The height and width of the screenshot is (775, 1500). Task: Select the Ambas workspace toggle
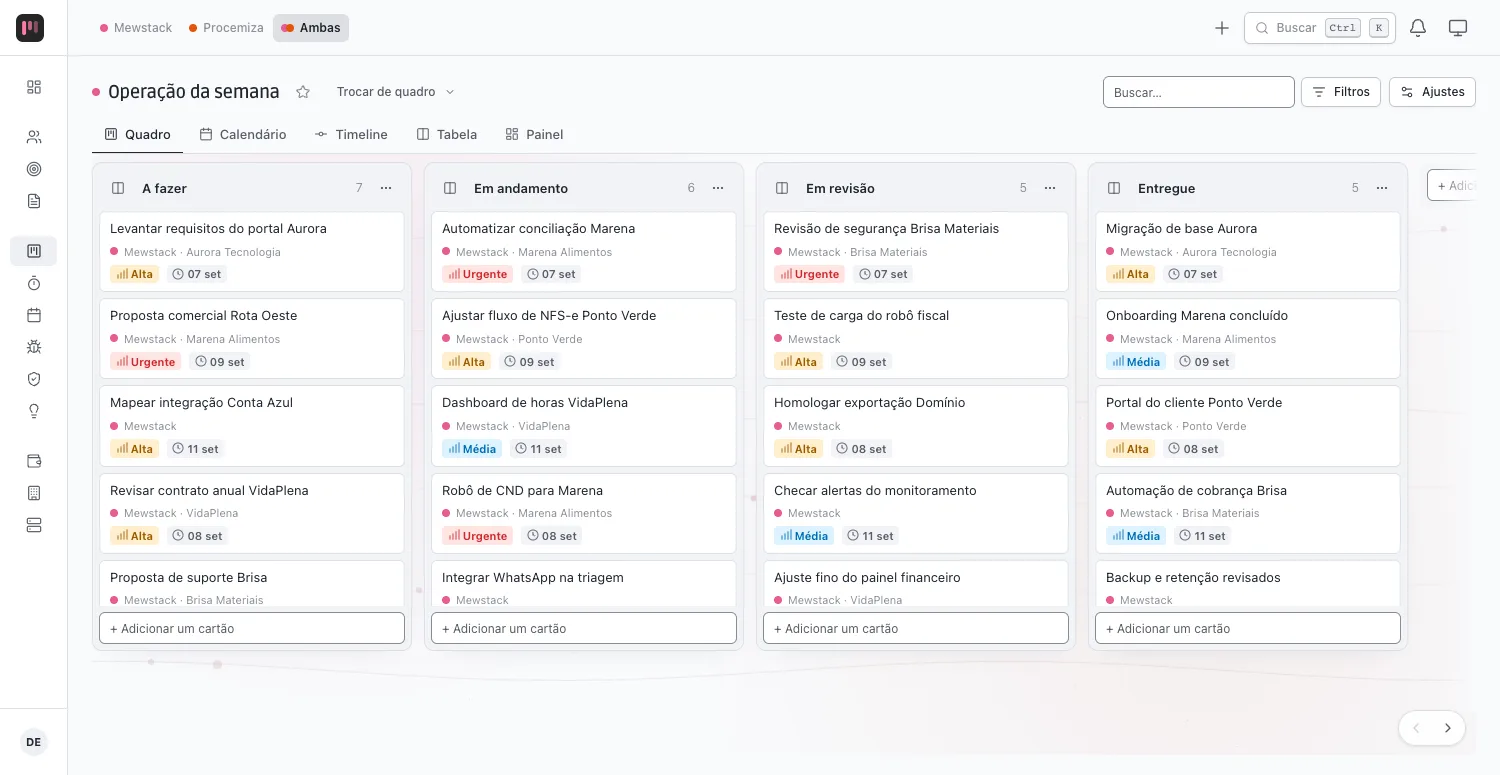(311, 28)
